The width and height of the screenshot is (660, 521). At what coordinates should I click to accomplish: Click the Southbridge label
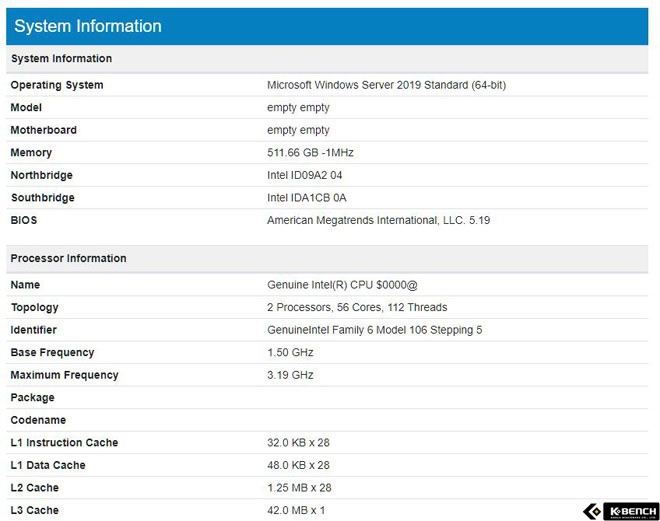[x=43, y=198]
